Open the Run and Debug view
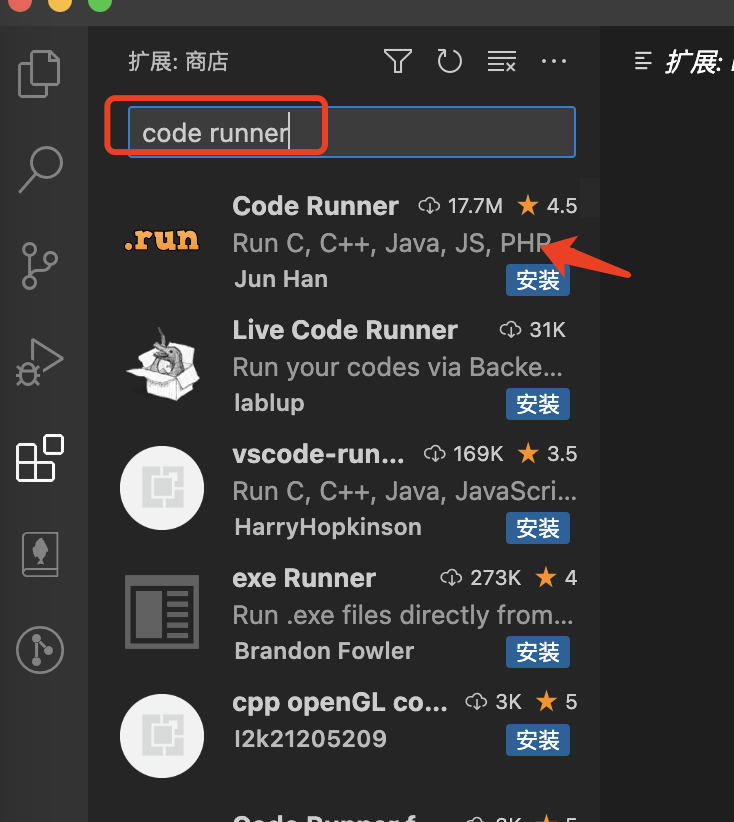 (41, 362)
